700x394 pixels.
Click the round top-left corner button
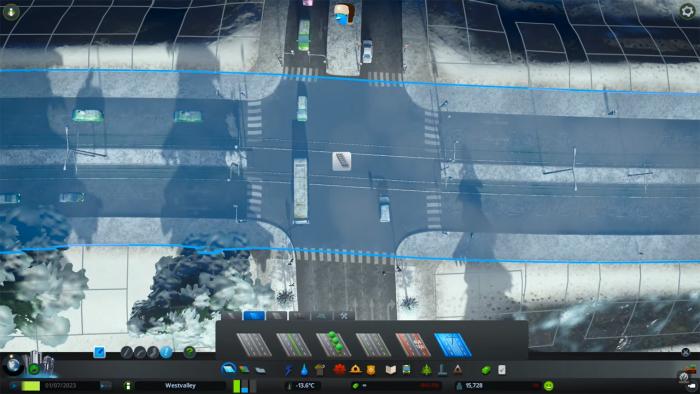point(11,12)
